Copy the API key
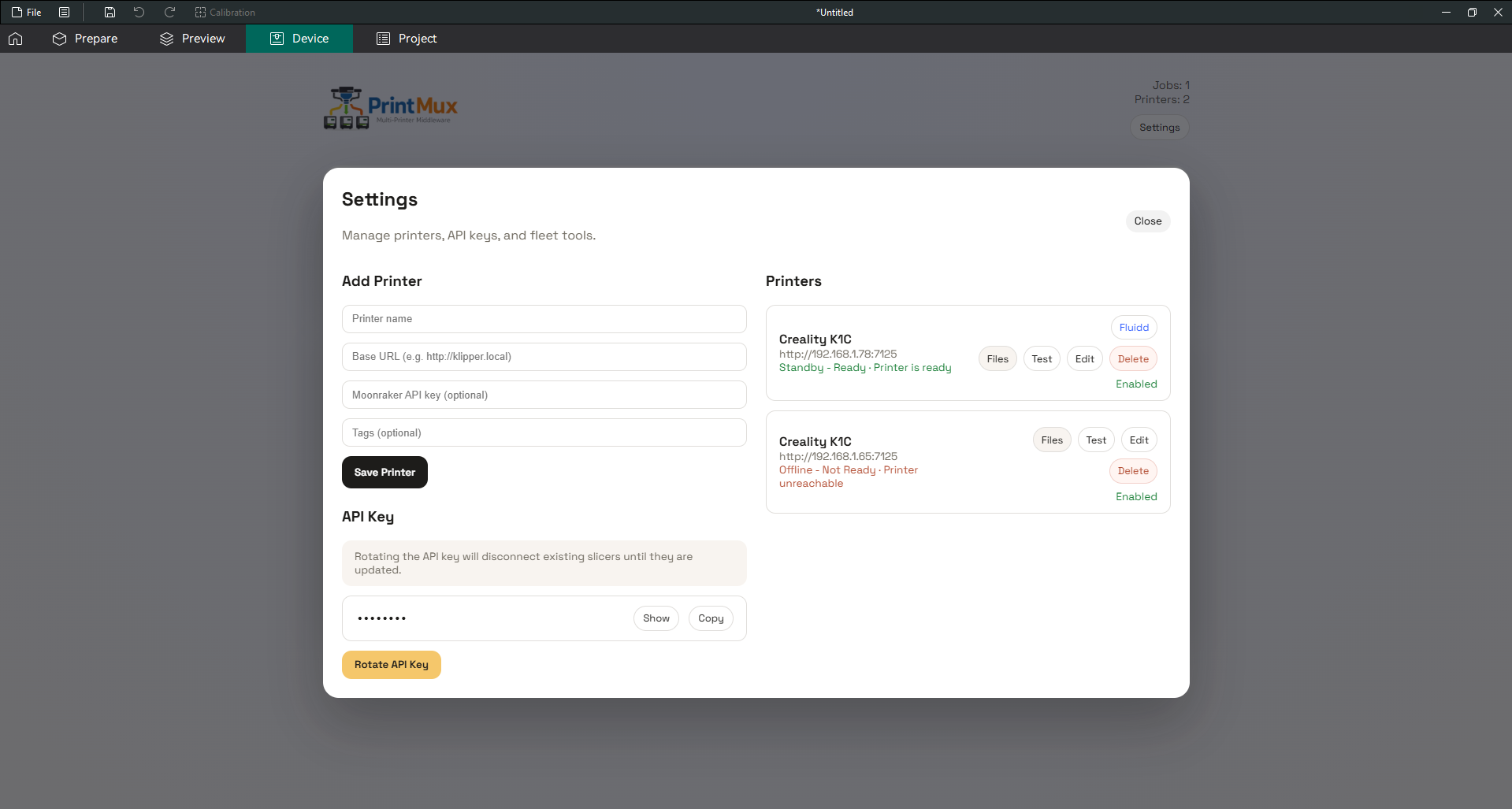Screen dimensions: 1512x809 (x=711, y=618)
